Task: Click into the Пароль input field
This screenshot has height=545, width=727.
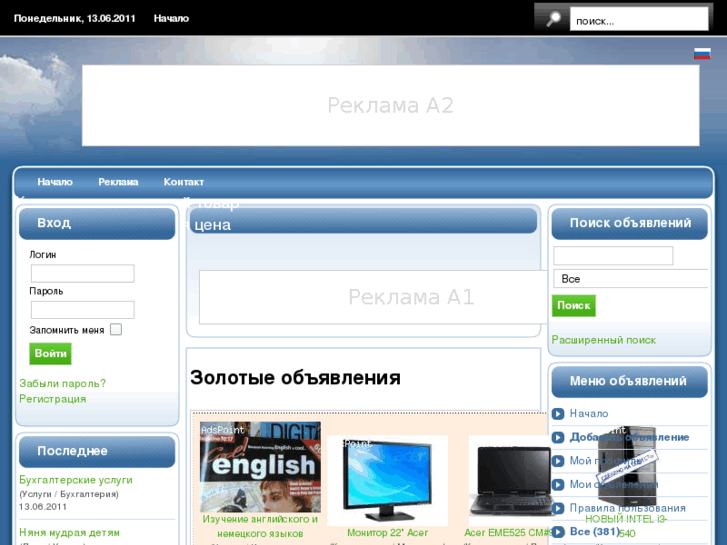Action: click(83, 310)
